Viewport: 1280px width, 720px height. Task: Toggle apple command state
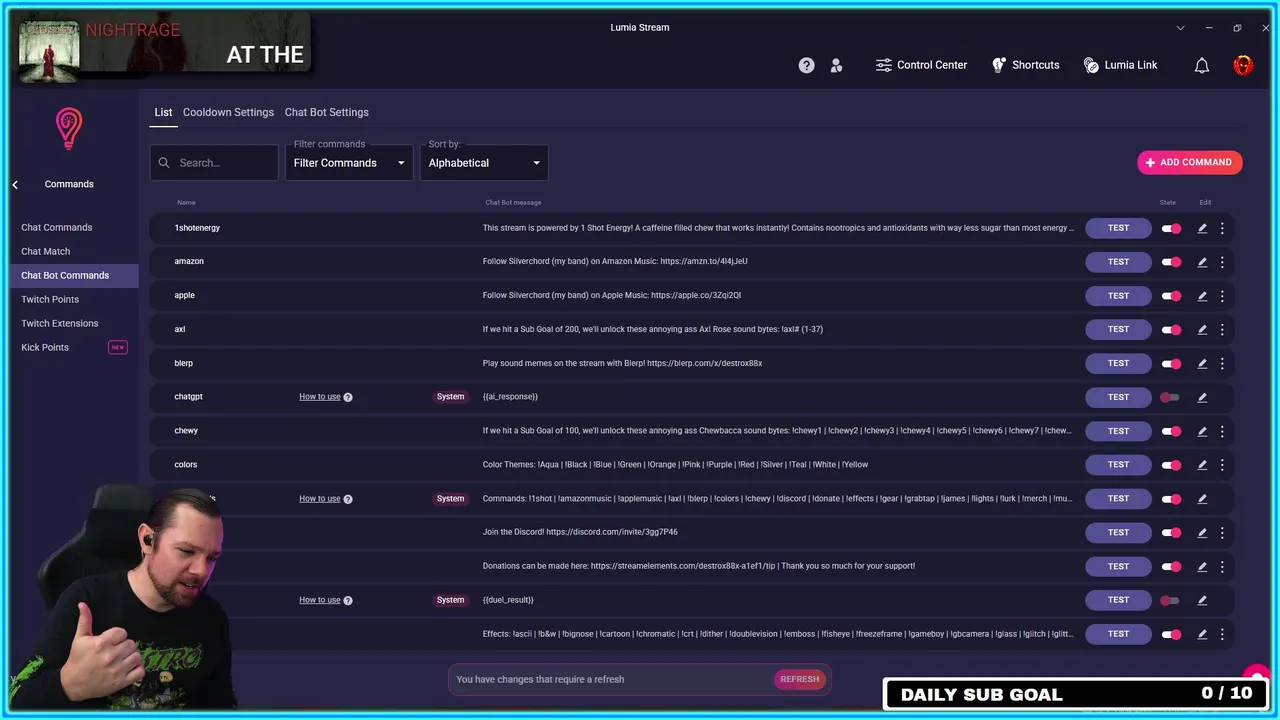pyautogui.click(x=1171, y=296)
